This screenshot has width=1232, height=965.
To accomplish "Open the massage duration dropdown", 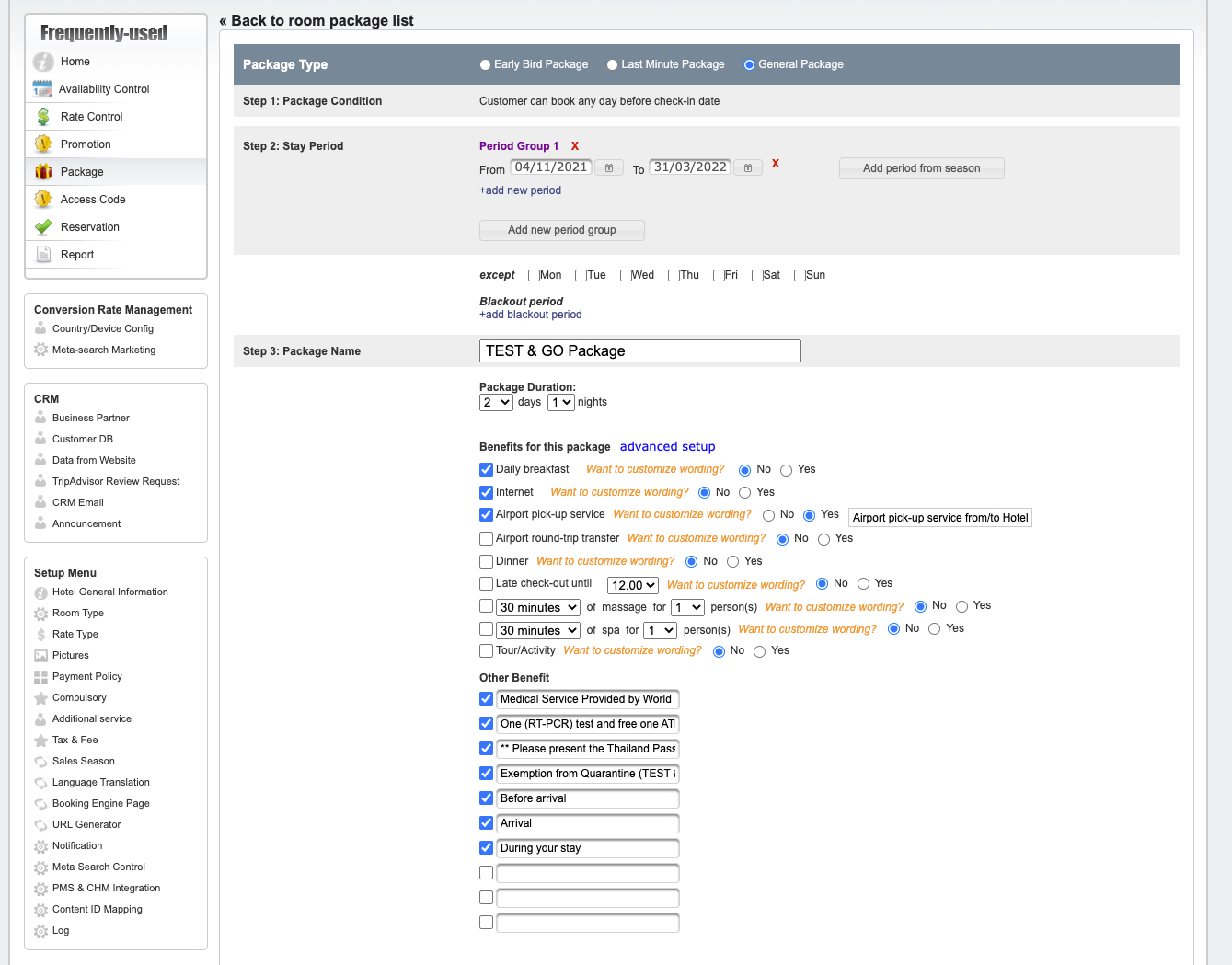I will pos(538,608).
